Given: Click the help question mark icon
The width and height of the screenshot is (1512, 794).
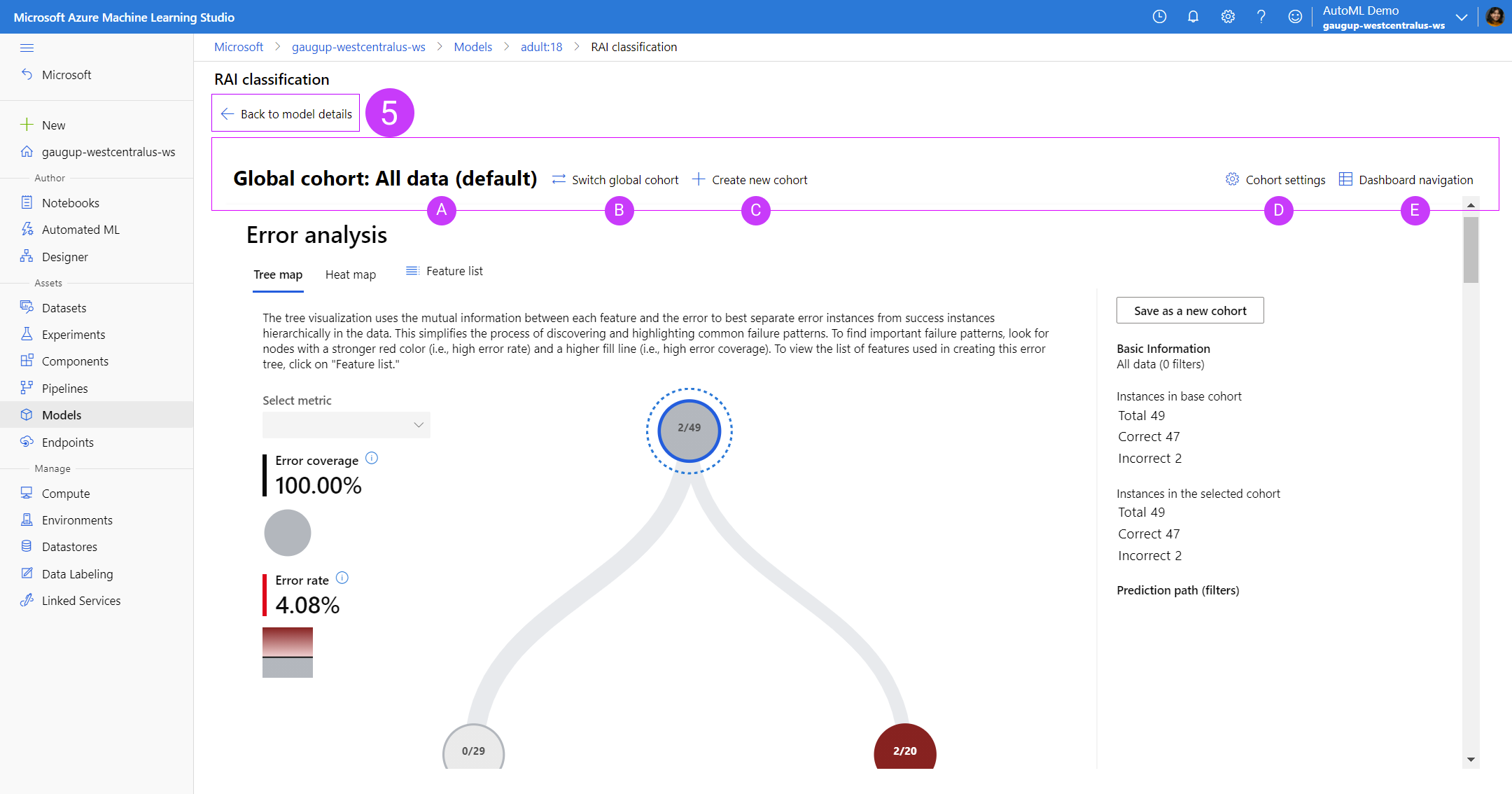Looking at the screenshot, I should click(x=1261, y=17).
